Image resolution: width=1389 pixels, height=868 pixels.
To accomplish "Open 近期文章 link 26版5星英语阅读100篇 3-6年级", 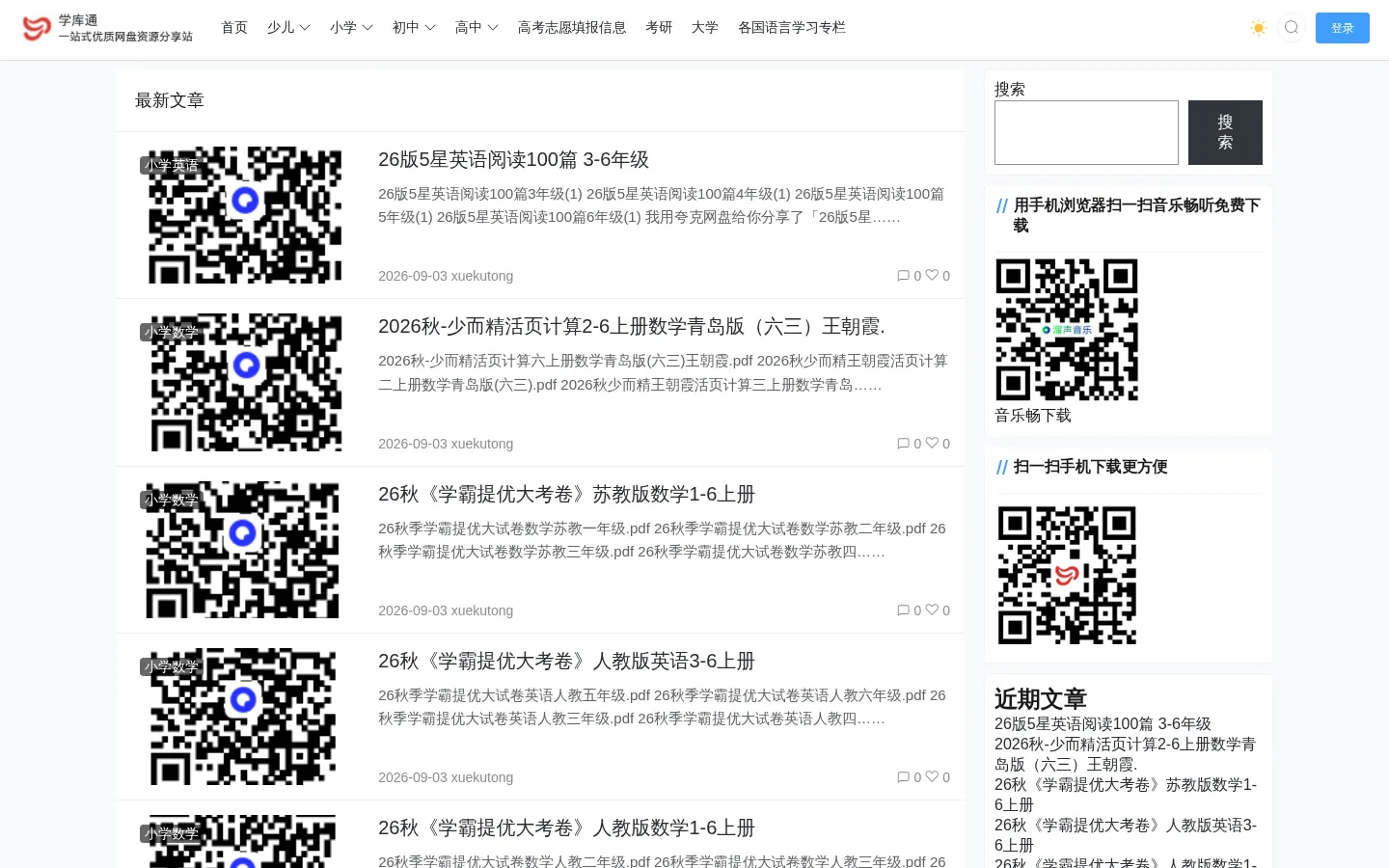I will tap(1103, 724).
